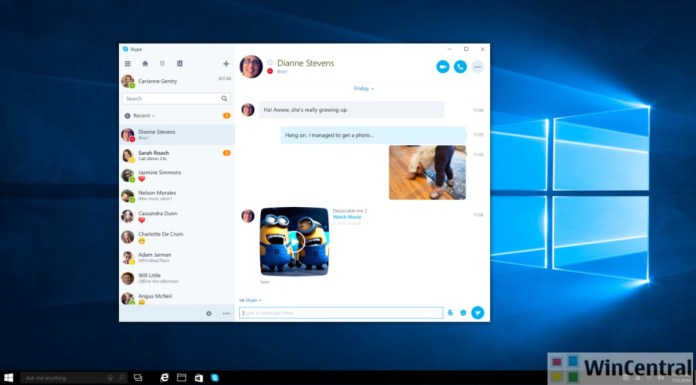Click the Dianne Stevens name in chat header
The height and width of the screenshot is (385, 696).
pyautogui.click(x=305, y=63)
